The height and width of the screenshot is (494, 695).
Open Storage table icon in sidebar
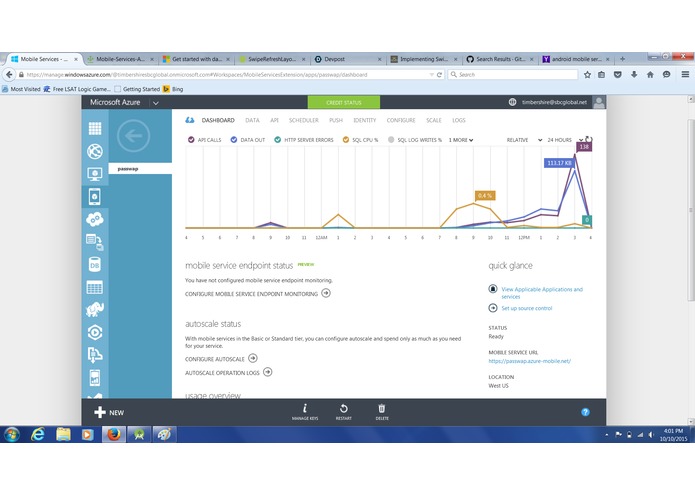pos(95,287)
